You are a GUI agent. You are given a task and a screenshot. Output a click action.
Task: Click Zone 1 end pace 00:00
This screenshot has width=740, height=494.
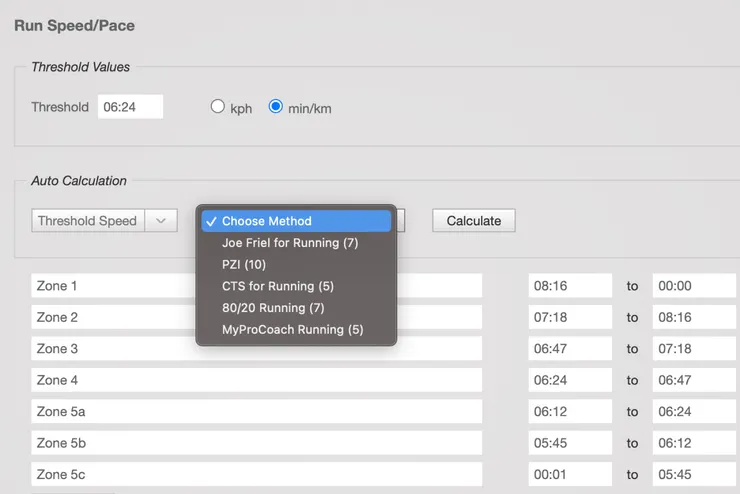[x=694, y=285]
